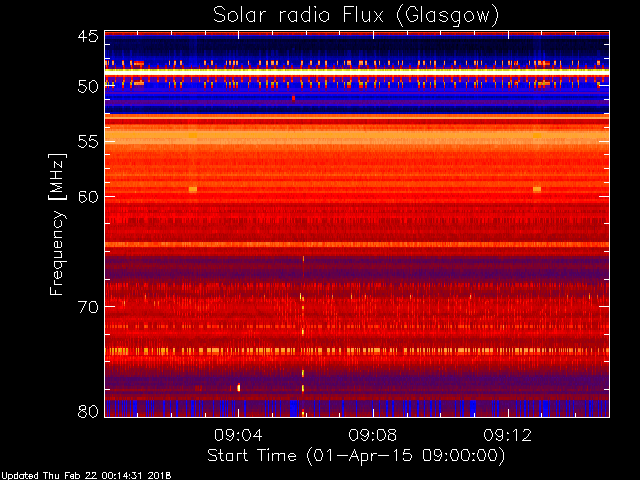Click the 'Updated Thu Feb 22 00:14:31 2018' text

[86, 476]
